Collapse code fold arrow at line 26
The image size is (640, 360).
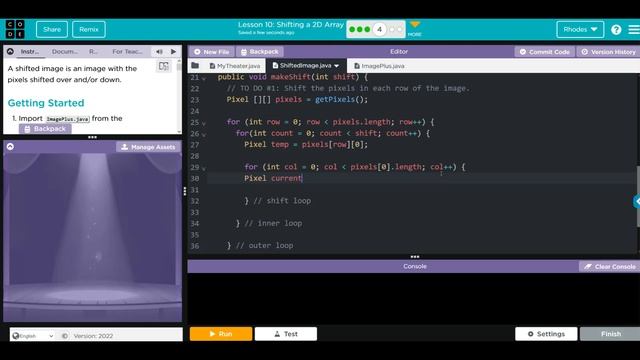click(204, 134)
